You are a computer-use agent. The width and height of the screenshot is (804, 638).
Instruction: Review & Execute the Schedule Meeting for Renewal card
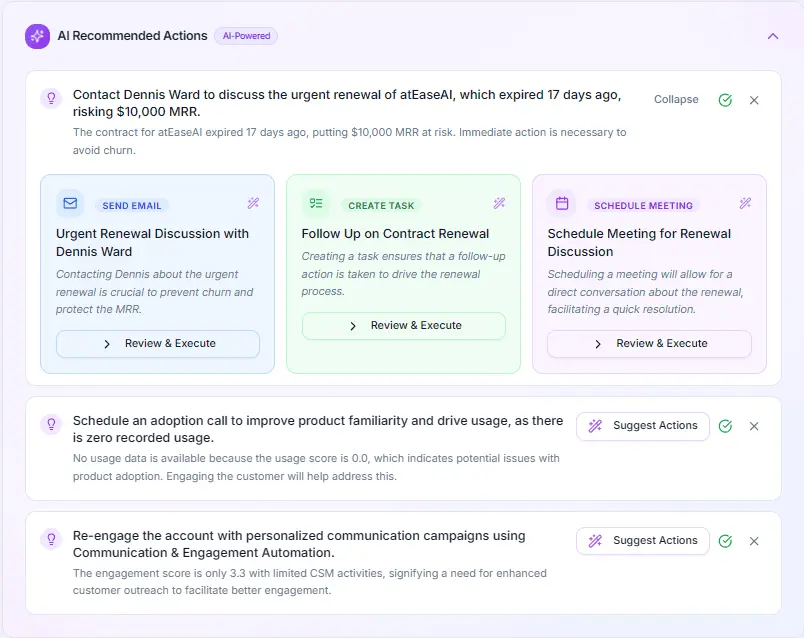tap(650, 344)
